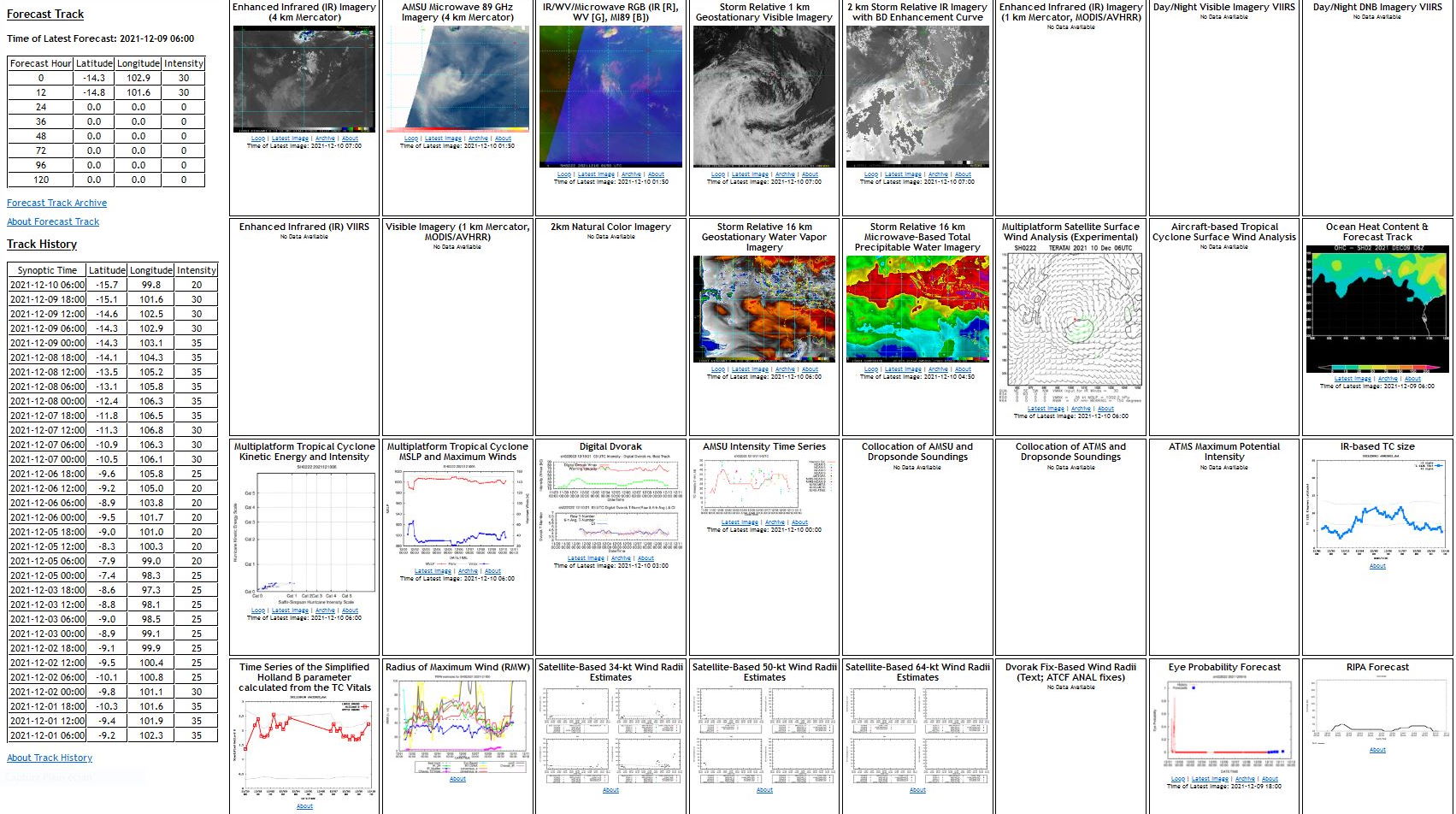This screenshot has width=1456, height=814.
Task: Open Loop for Eye Probability Forecast
Action: [1178, 779]
